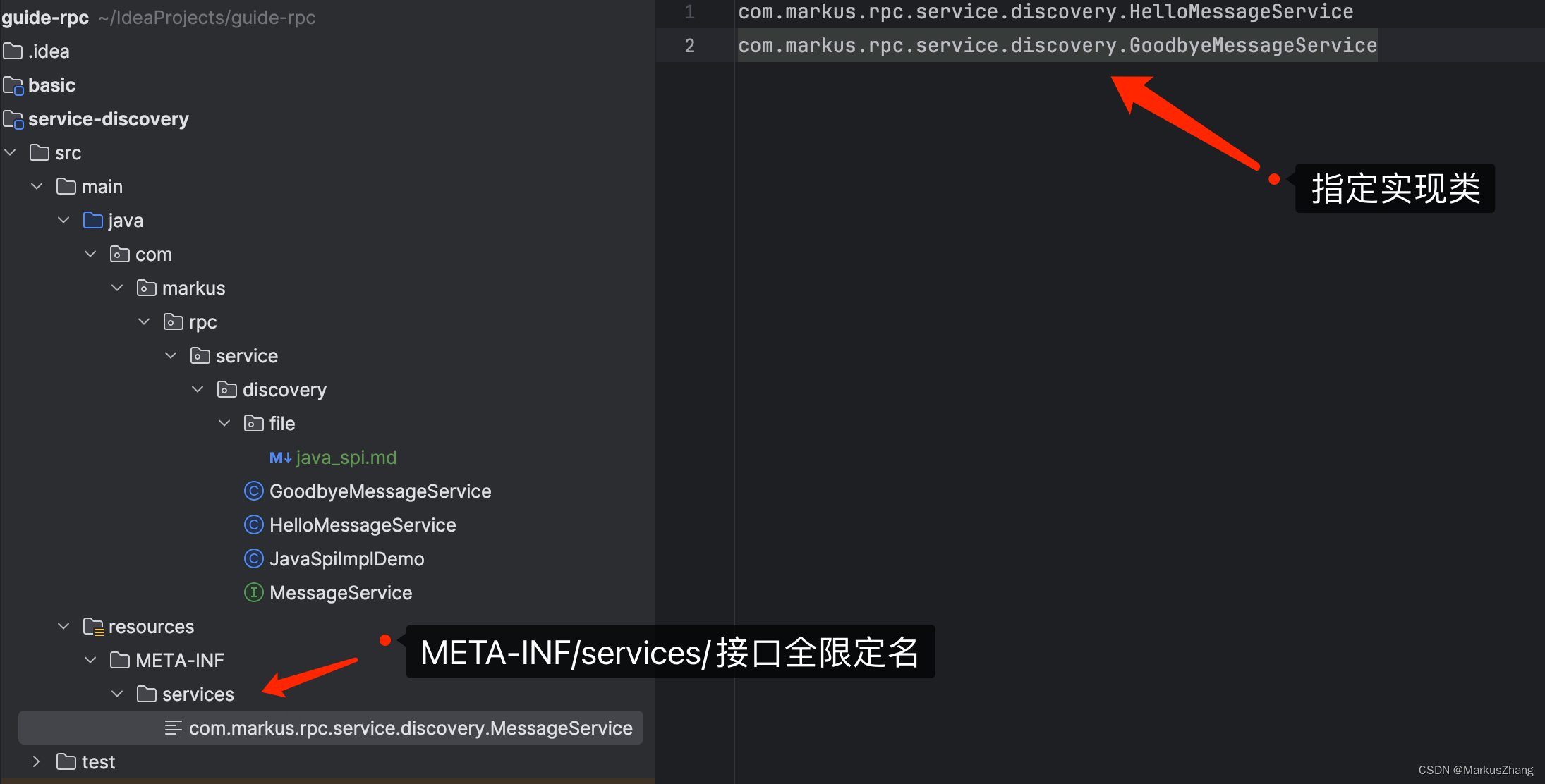1545x784 pixels.
Task: Click the class icon beside JavaSpiImplDemo
Action: [x=254, y=558]
